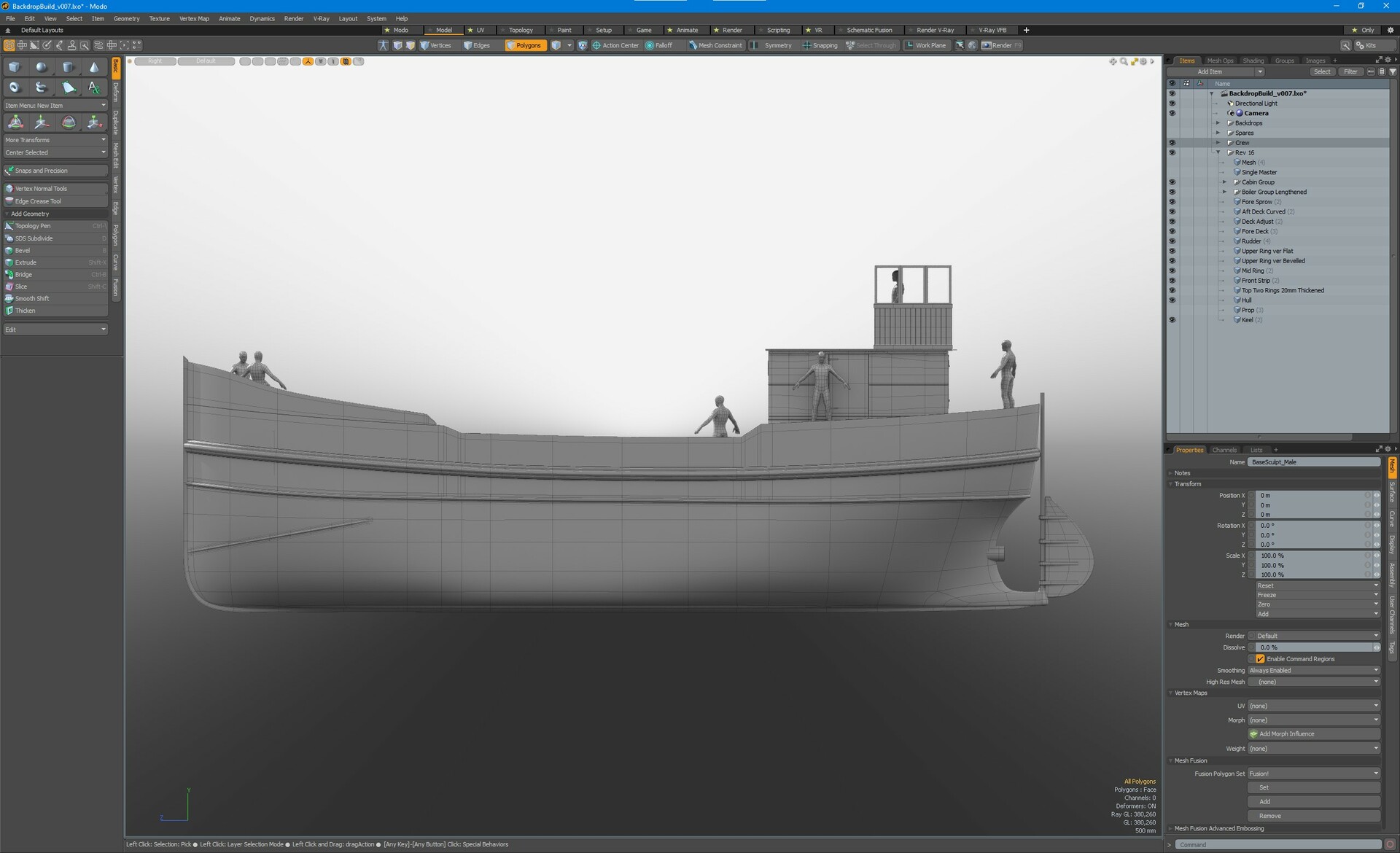Click the Filter button in the Items panel
This screenshot has height=853, width=1400.
pos(1350,71)
